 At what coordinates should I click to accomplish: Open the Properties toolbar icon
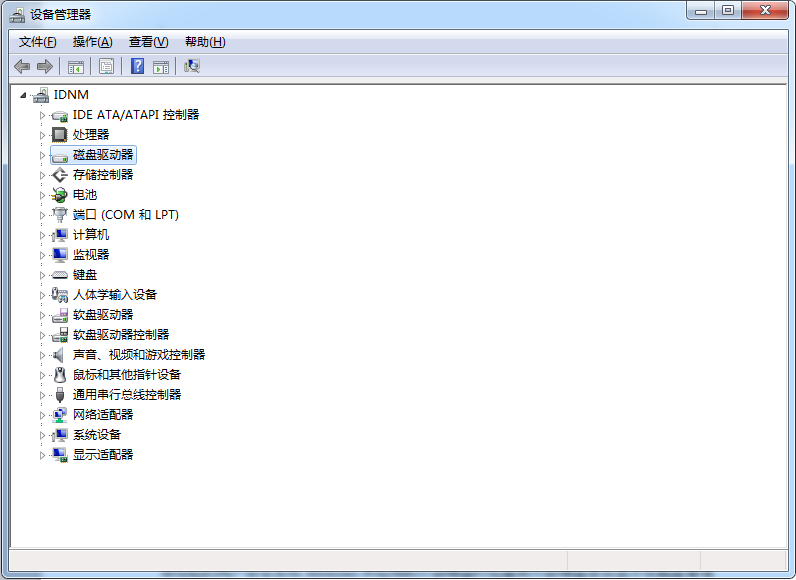click(107, 66)
